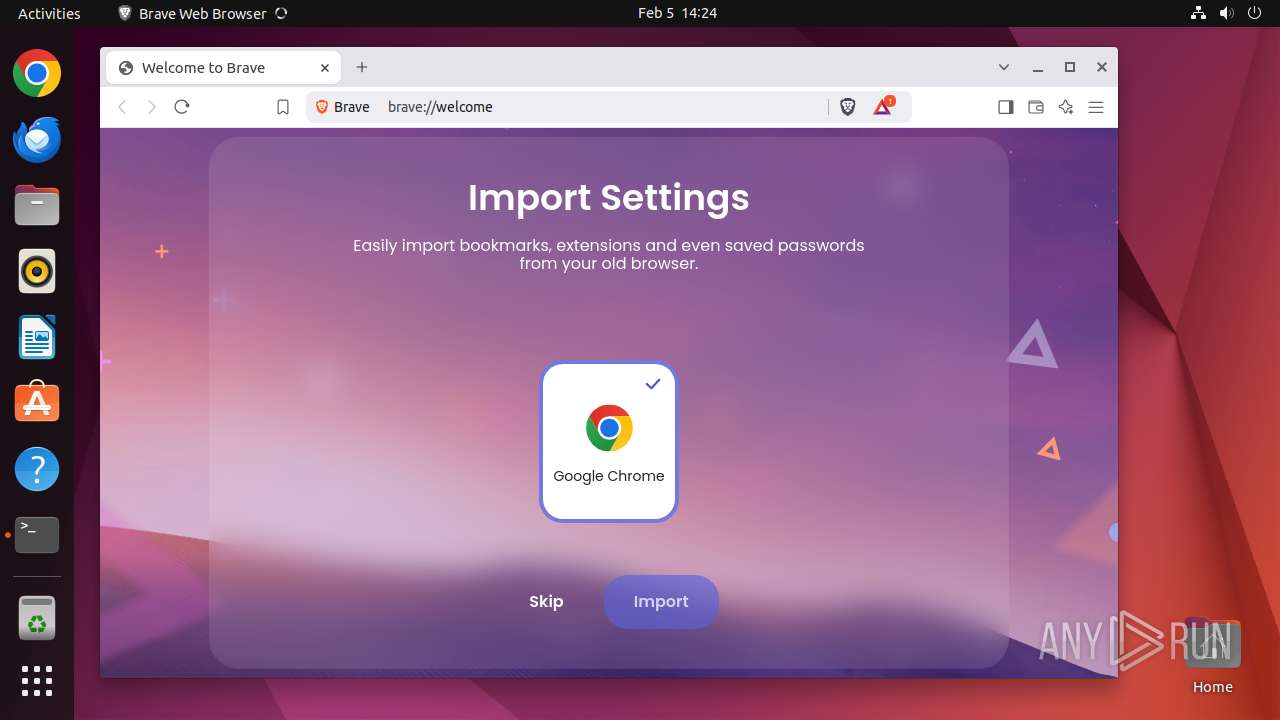Open the Help question mark icon
Viewport: 1280px width, 720px height.
point(37,469)
